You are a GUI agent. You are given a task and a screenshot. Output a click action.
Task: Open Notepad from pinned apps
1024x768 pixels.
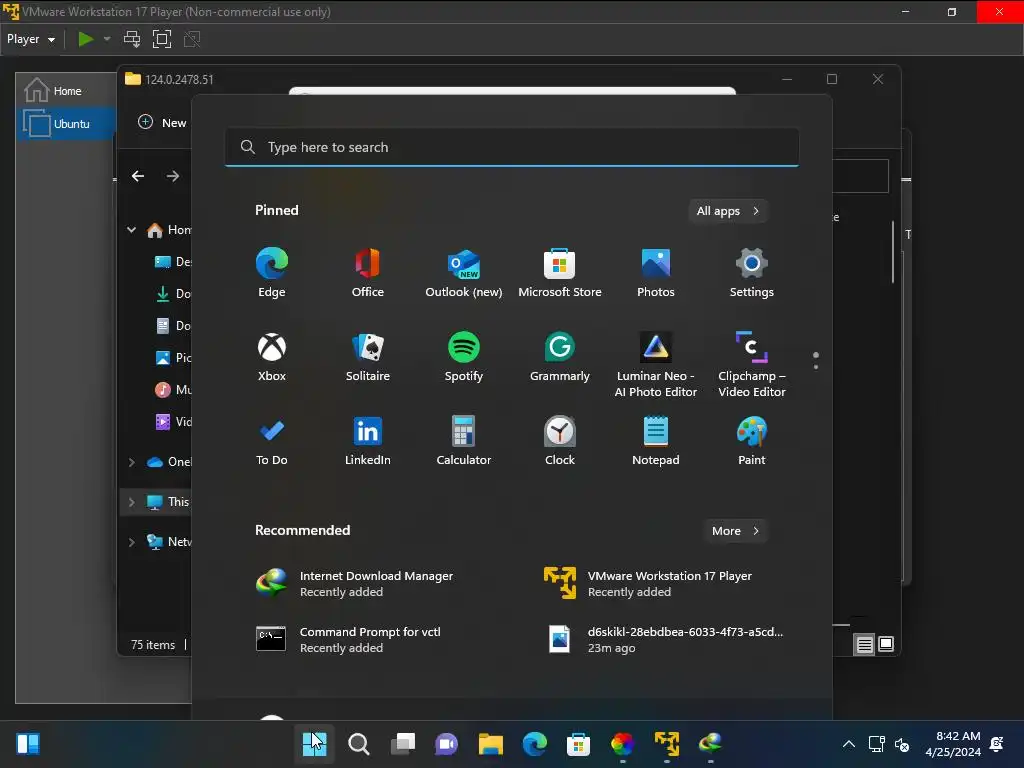pyautogui.click(x=656, y=441)
